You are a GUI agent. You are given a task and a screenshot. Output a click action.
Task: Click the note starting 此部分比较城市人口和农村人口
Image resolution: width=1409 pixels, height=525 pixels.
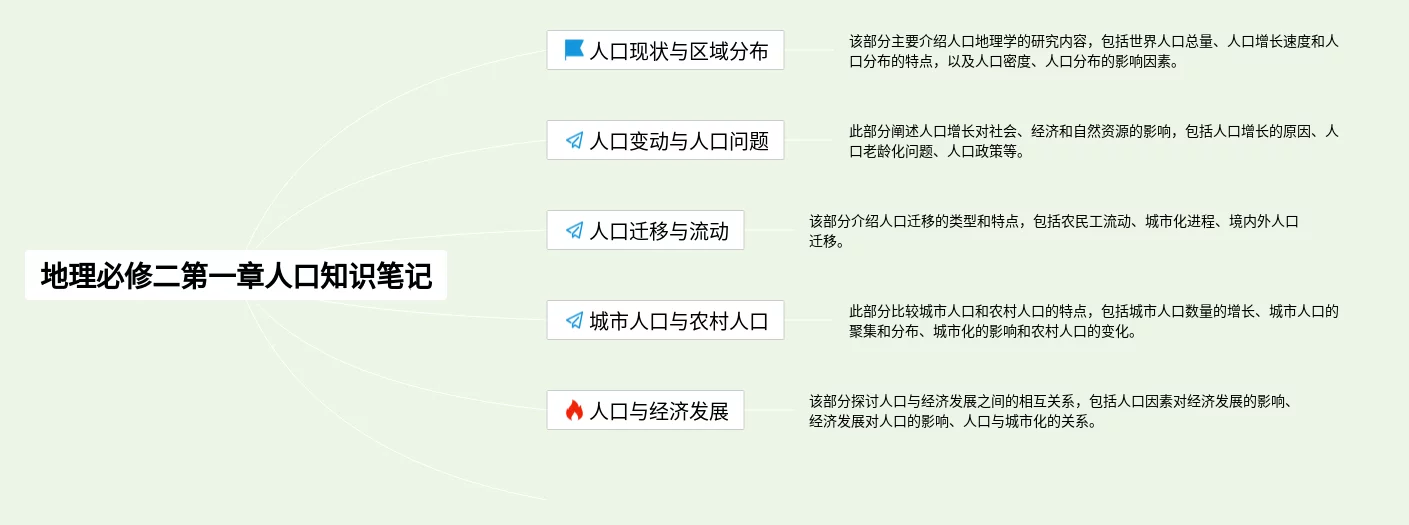(1093, 321)
